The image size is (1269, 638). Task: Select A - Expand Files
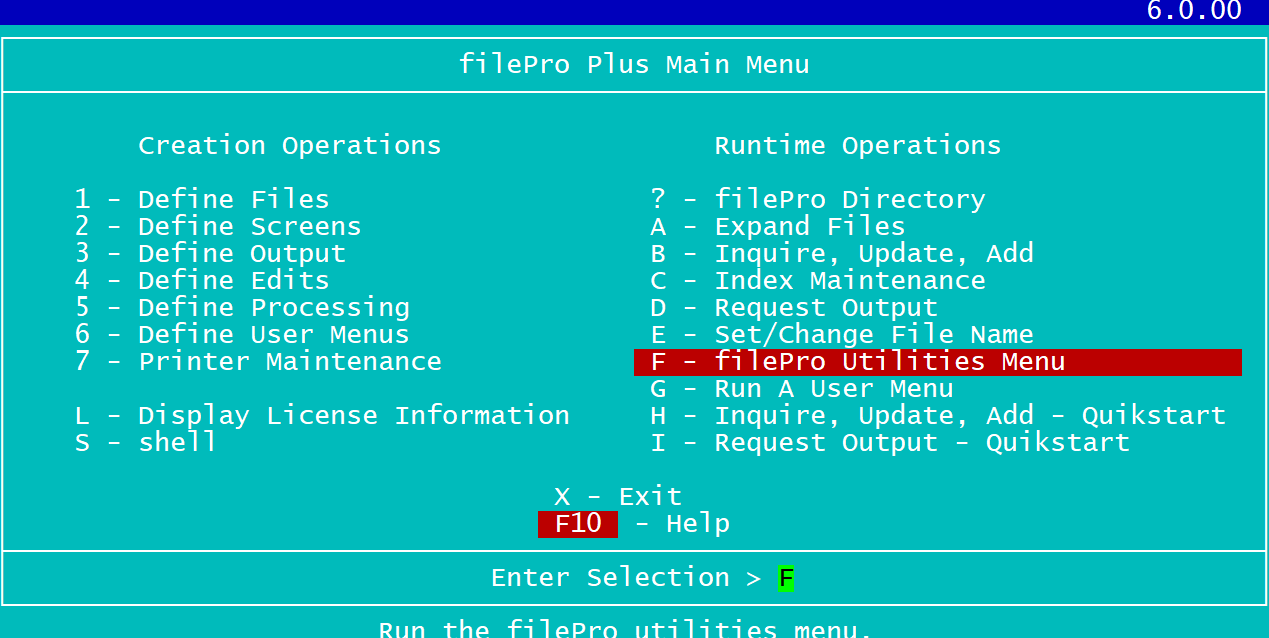(778, 226)
